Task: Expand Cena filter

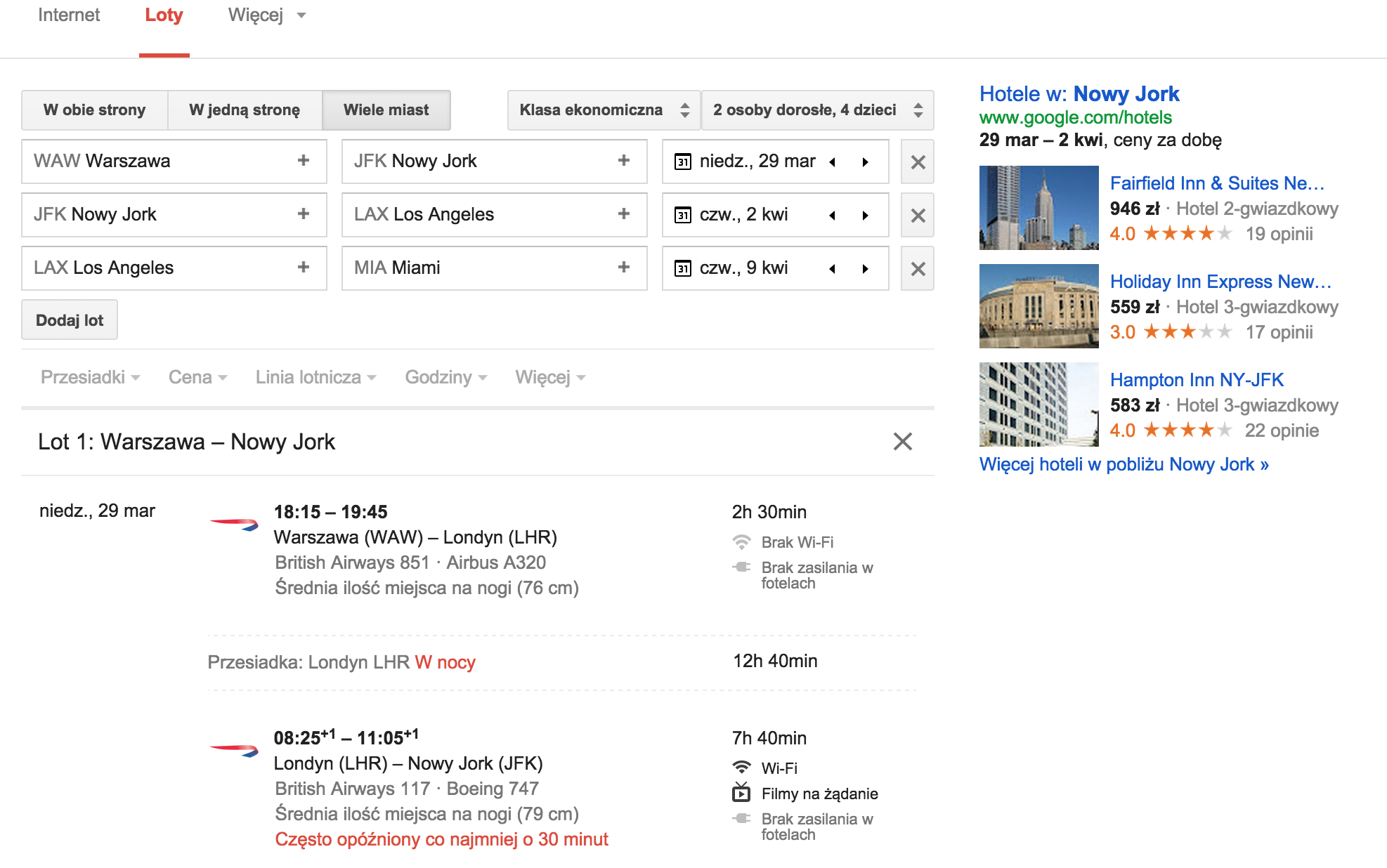Action: coord(197,377)
